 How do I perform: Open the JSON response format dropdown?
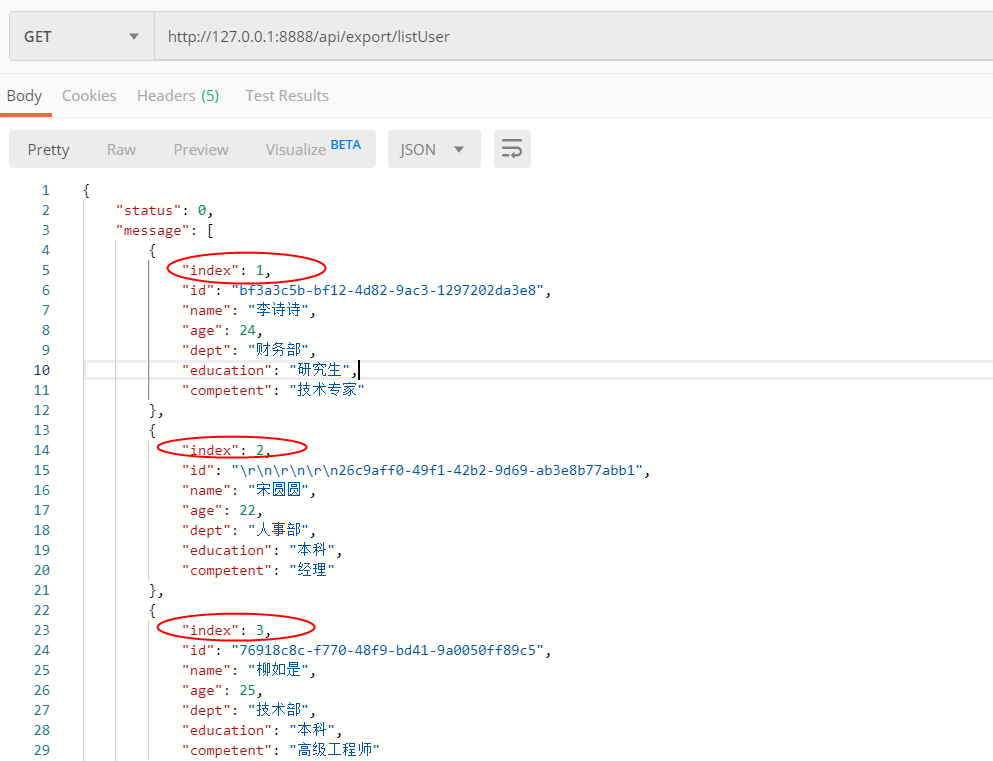(x=434, y=148)
